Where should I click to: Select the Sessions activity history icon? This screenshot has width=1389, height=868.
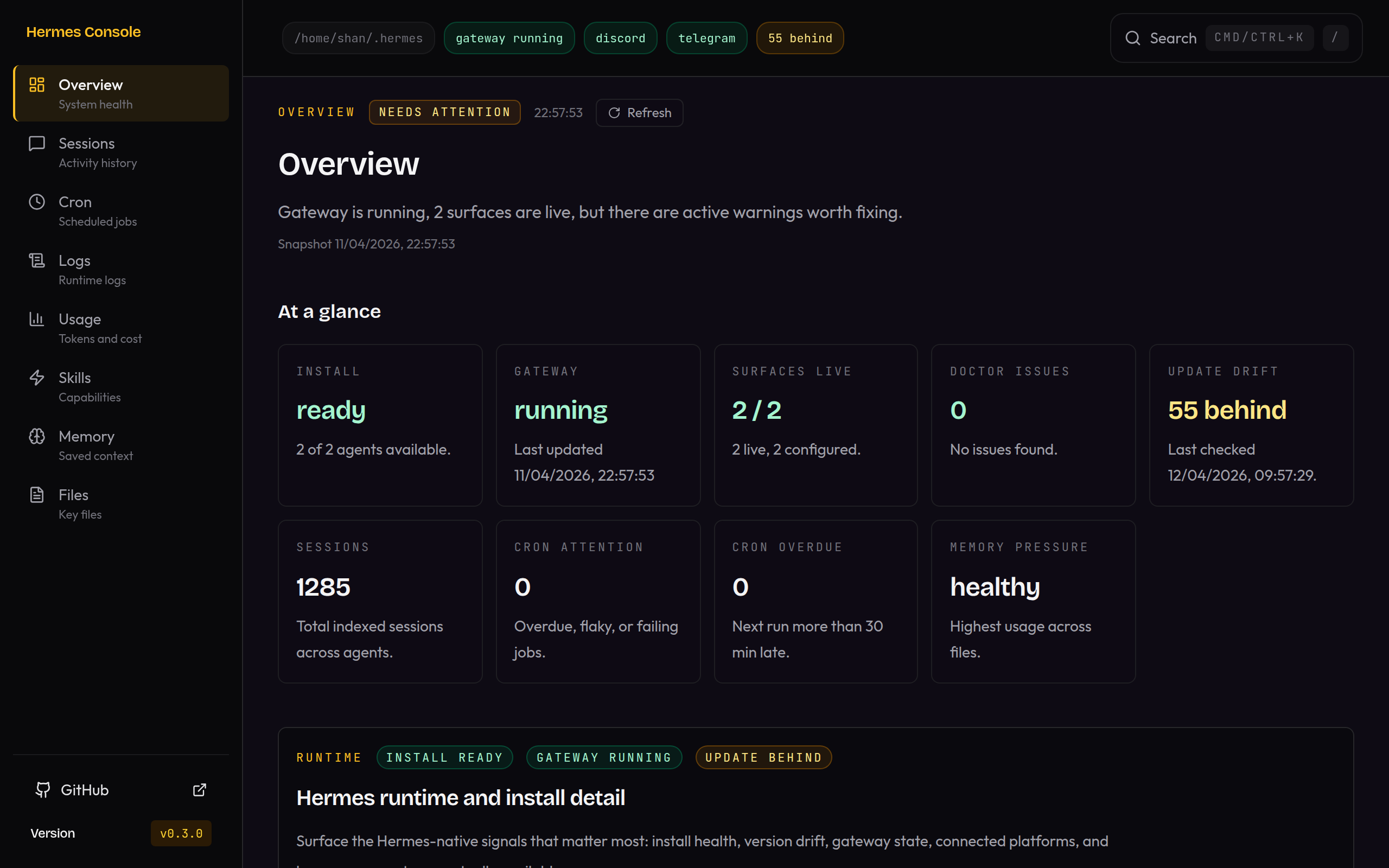pos(36,143)
